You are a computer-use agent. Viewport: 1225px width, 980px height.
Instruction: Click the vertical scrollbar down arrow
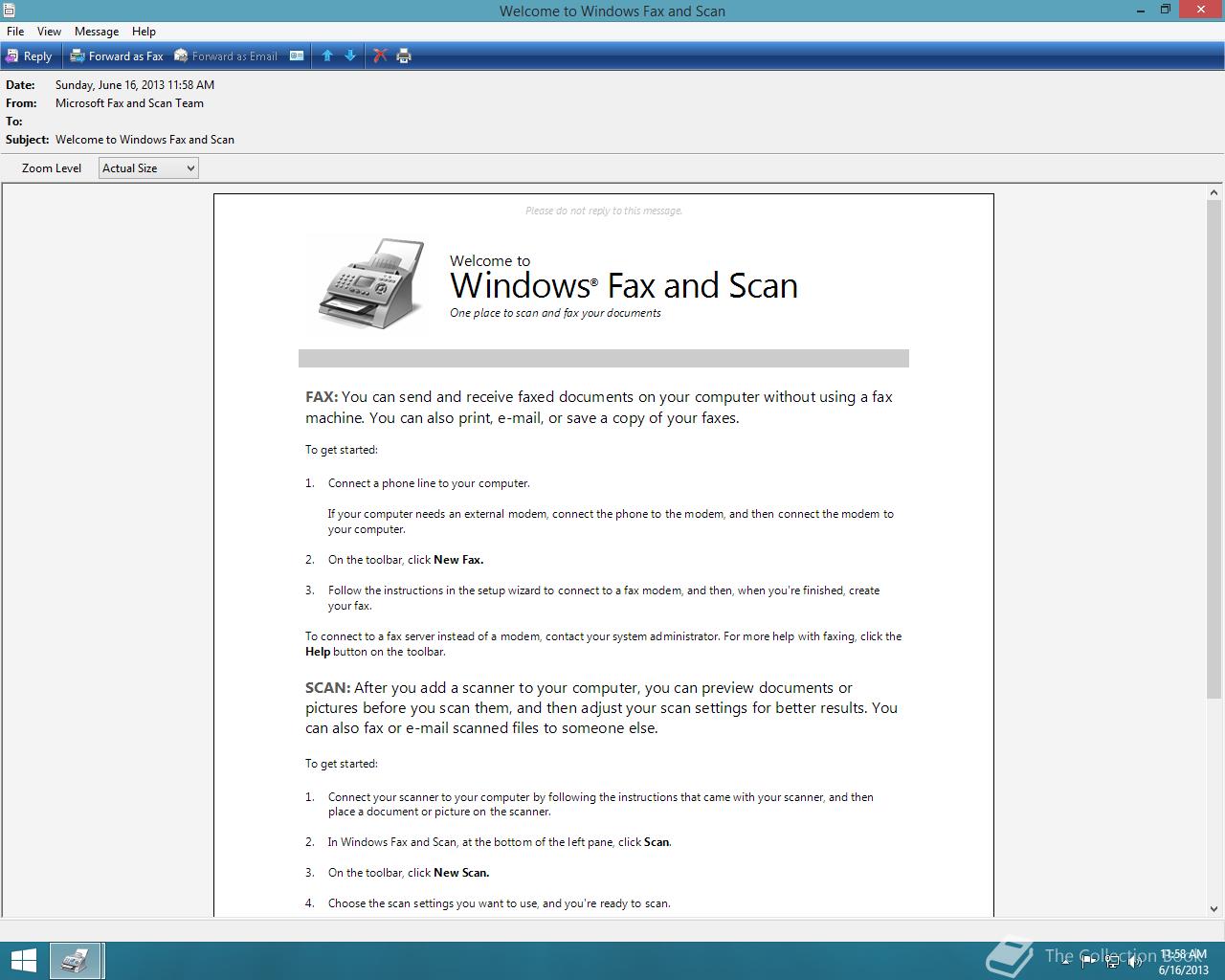coord(1214,909)
